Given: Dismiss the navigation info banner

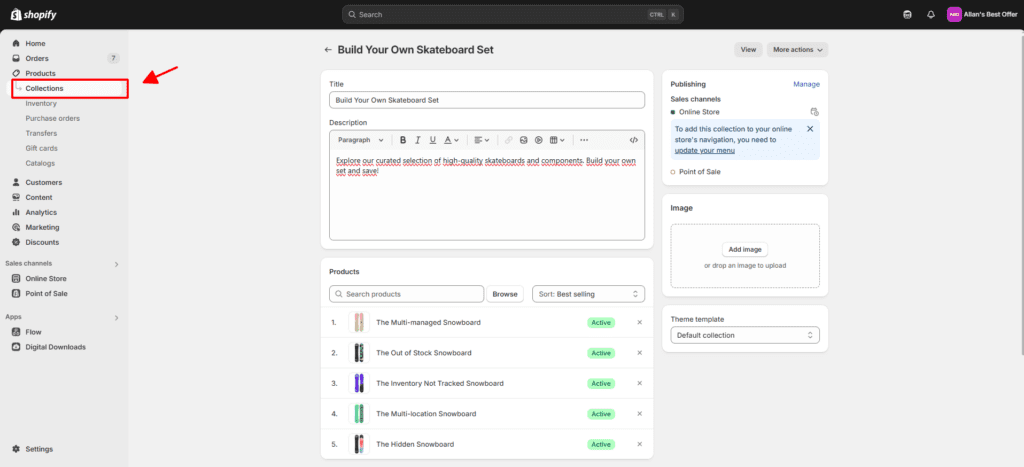Looking at the screenshot, I should click(810, 129).
